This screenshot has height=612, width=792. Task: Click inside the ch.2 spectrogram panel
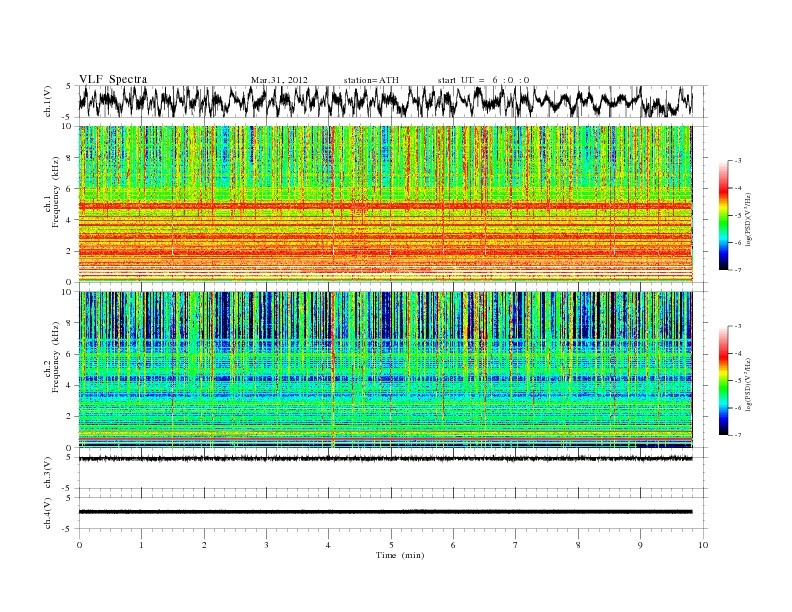[385, 370]
